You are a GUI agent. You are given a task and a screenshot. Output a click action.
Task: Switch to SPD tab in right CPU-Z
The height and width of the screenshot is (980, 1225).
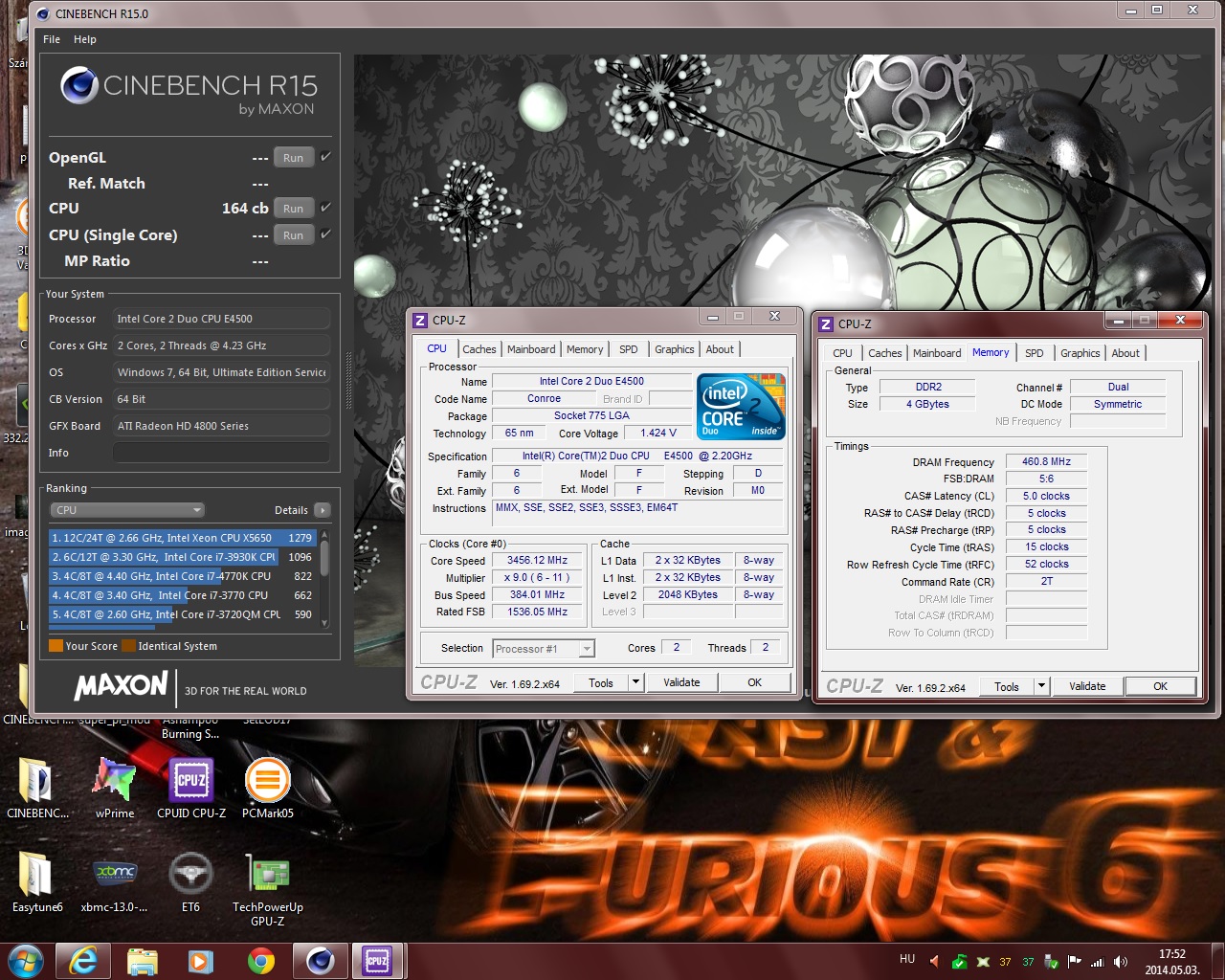tap(1035, 353)
